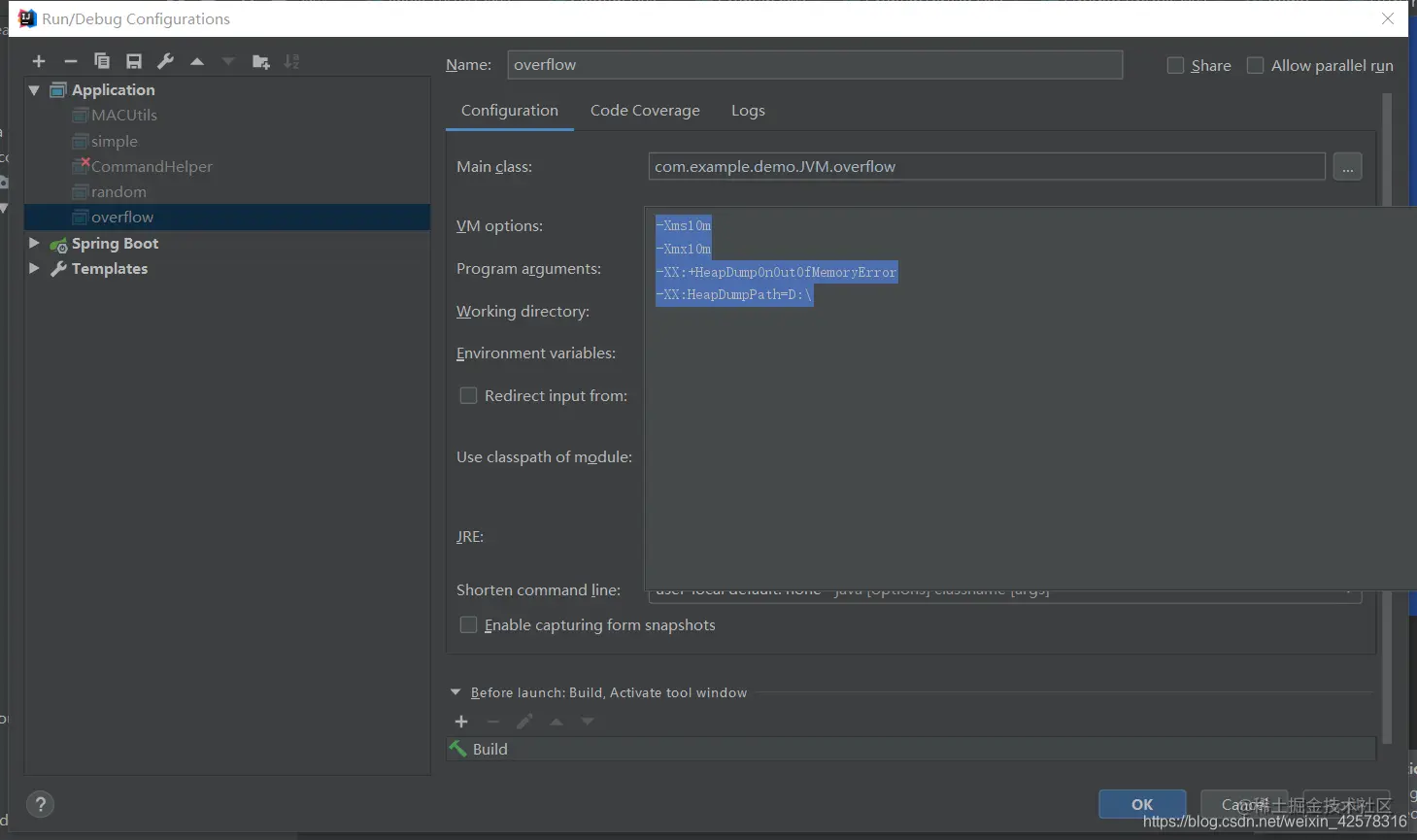
Task: Click the Templates wrench icon
Action: coord(58,269)
